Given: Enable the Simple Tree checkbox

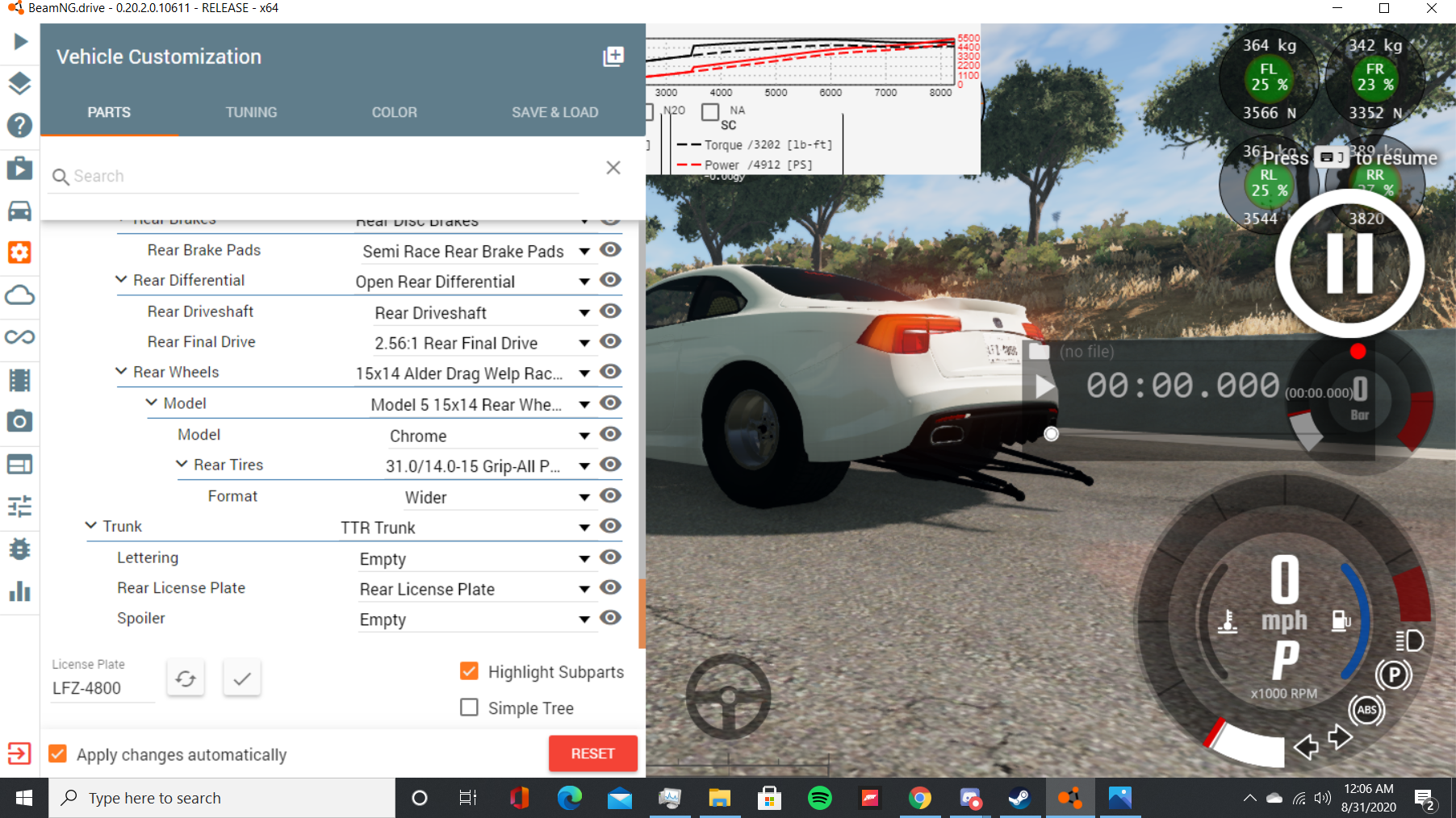Looking at the screenshot, I should point(469,707).
